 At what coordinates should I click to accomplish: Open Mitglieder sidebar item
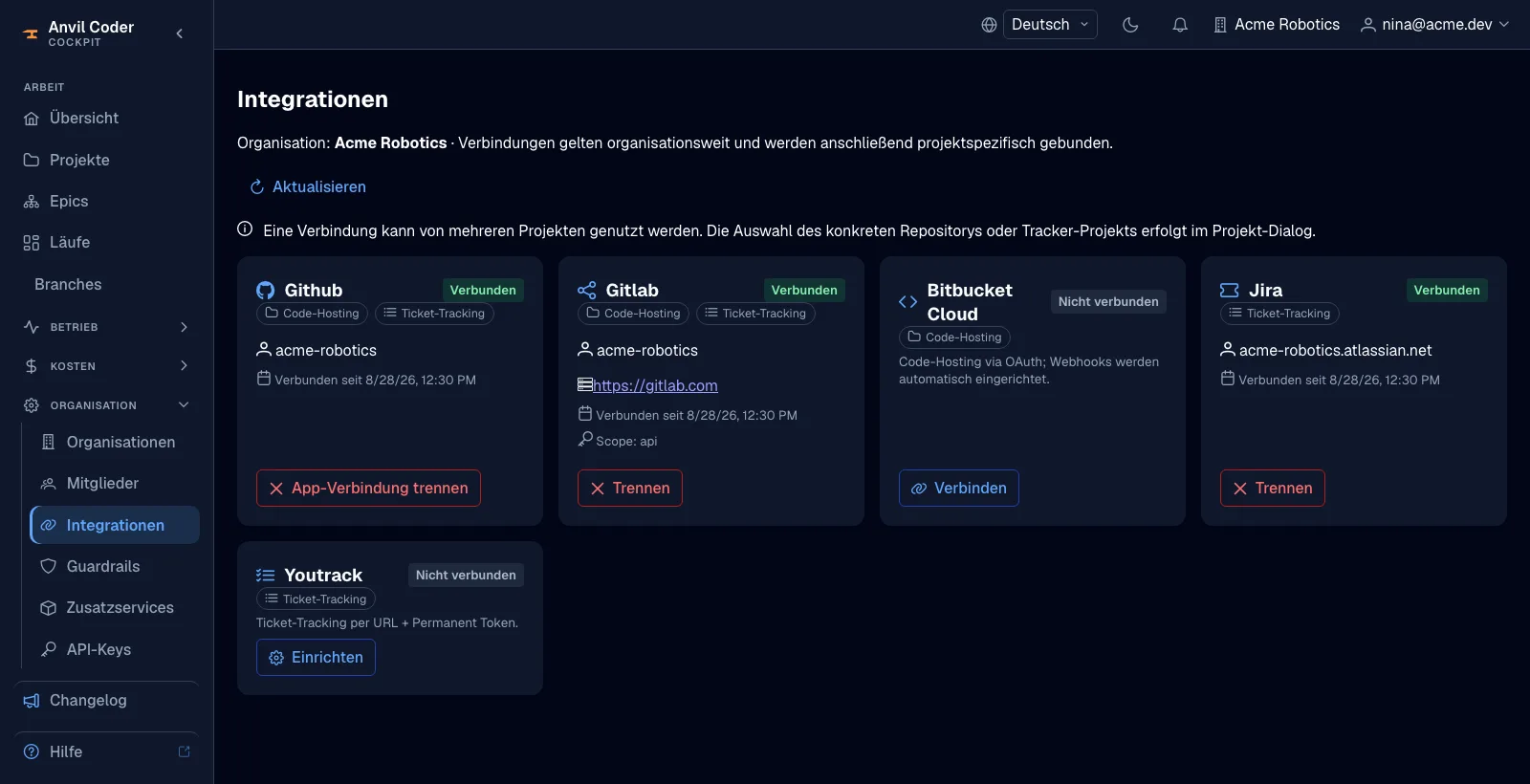pyautogui.click(x=115, y=483)
